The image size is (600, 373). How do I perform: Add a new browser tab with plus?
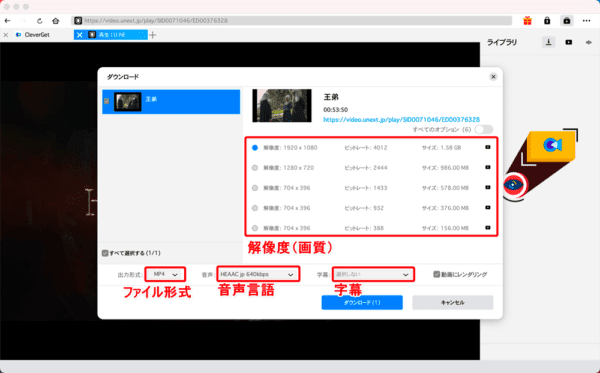point(153,35)
